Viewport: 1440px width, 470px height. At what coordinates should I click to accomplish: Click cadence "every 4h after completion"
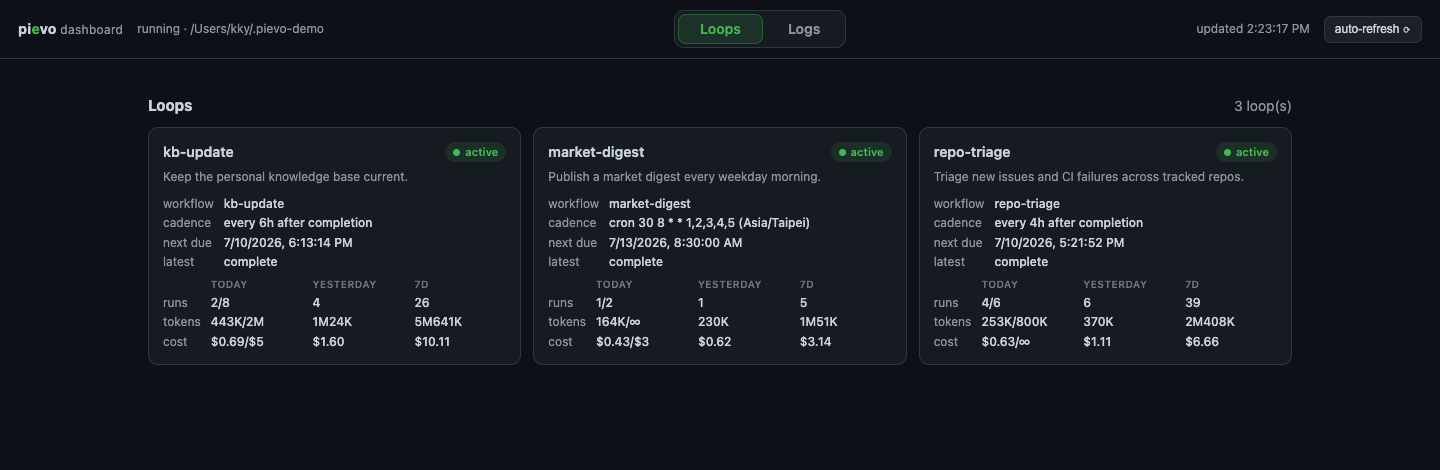pos(1068,223)
